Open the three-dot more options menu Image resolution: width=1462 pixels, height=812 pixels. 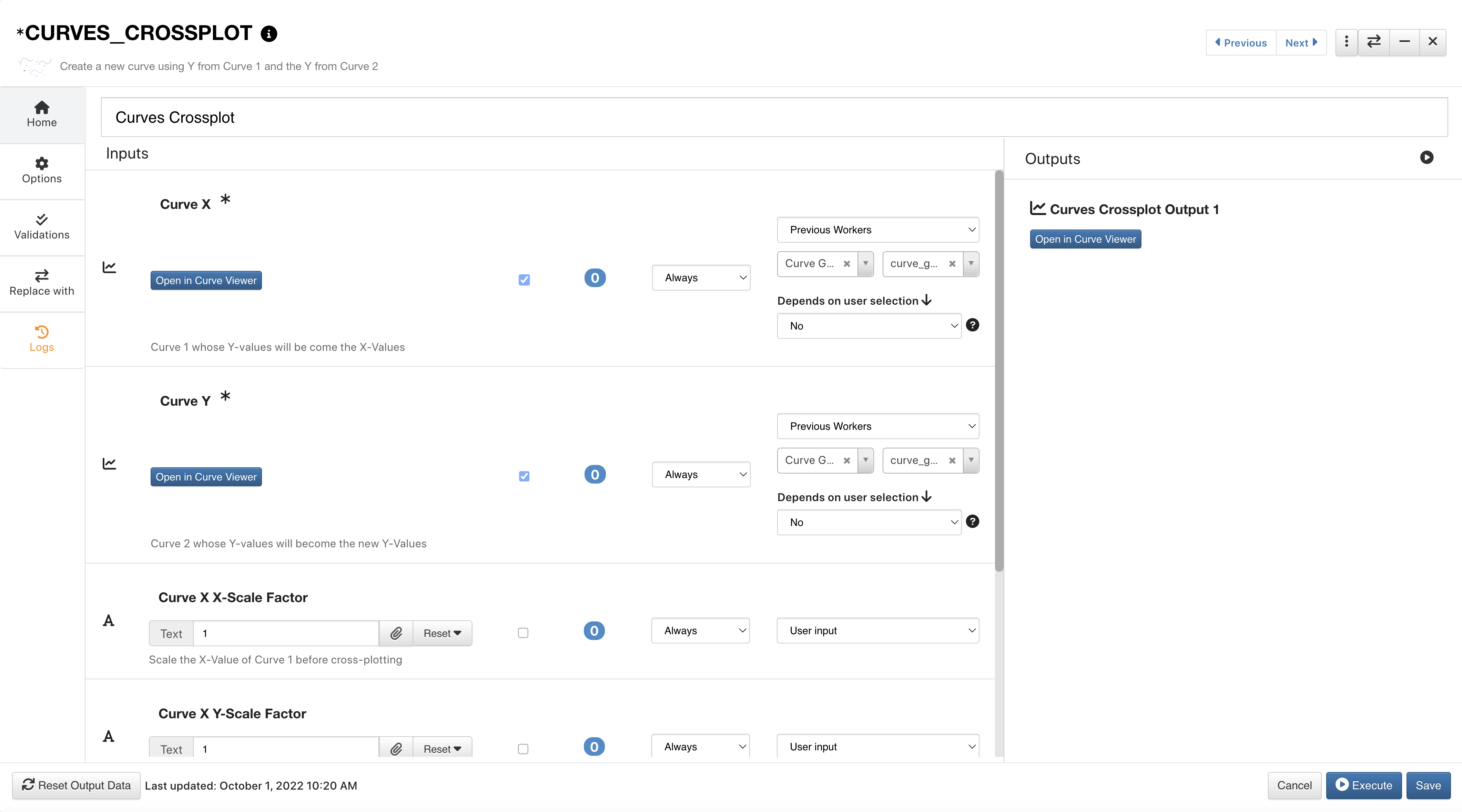point(1346,42)
